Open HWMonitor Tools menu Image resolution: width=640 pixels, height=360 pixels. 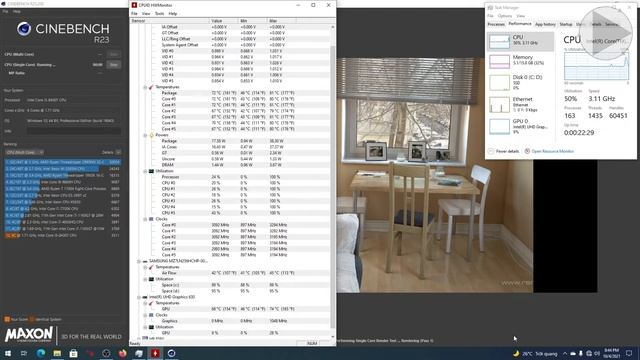click(160, 13)
